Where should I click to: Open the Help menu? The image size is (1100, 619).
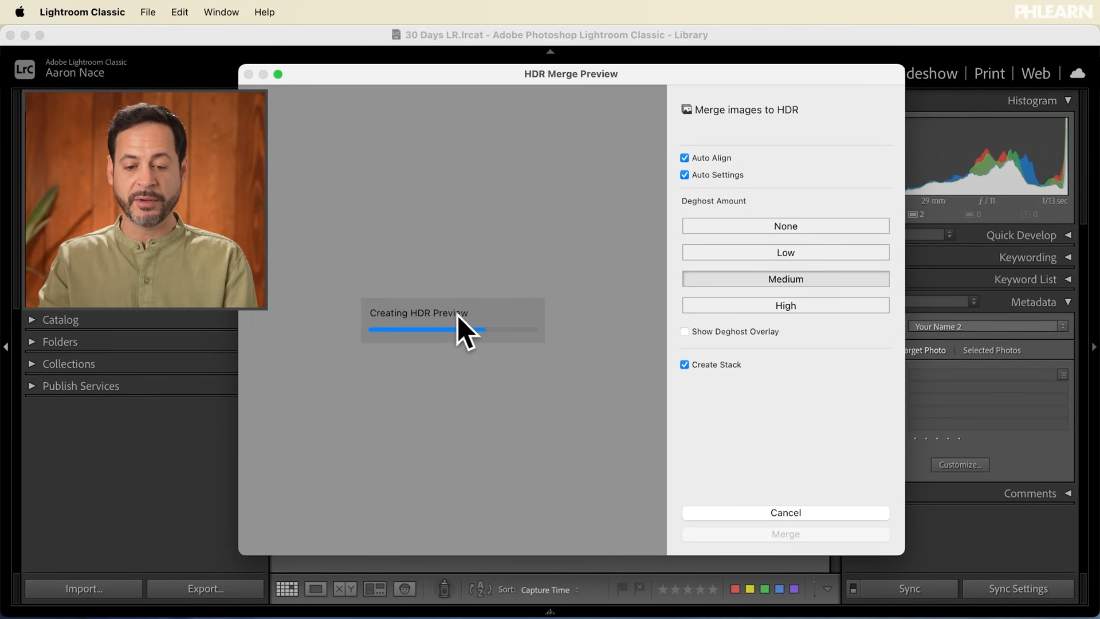pyautogui.click(x=264, y=12)
